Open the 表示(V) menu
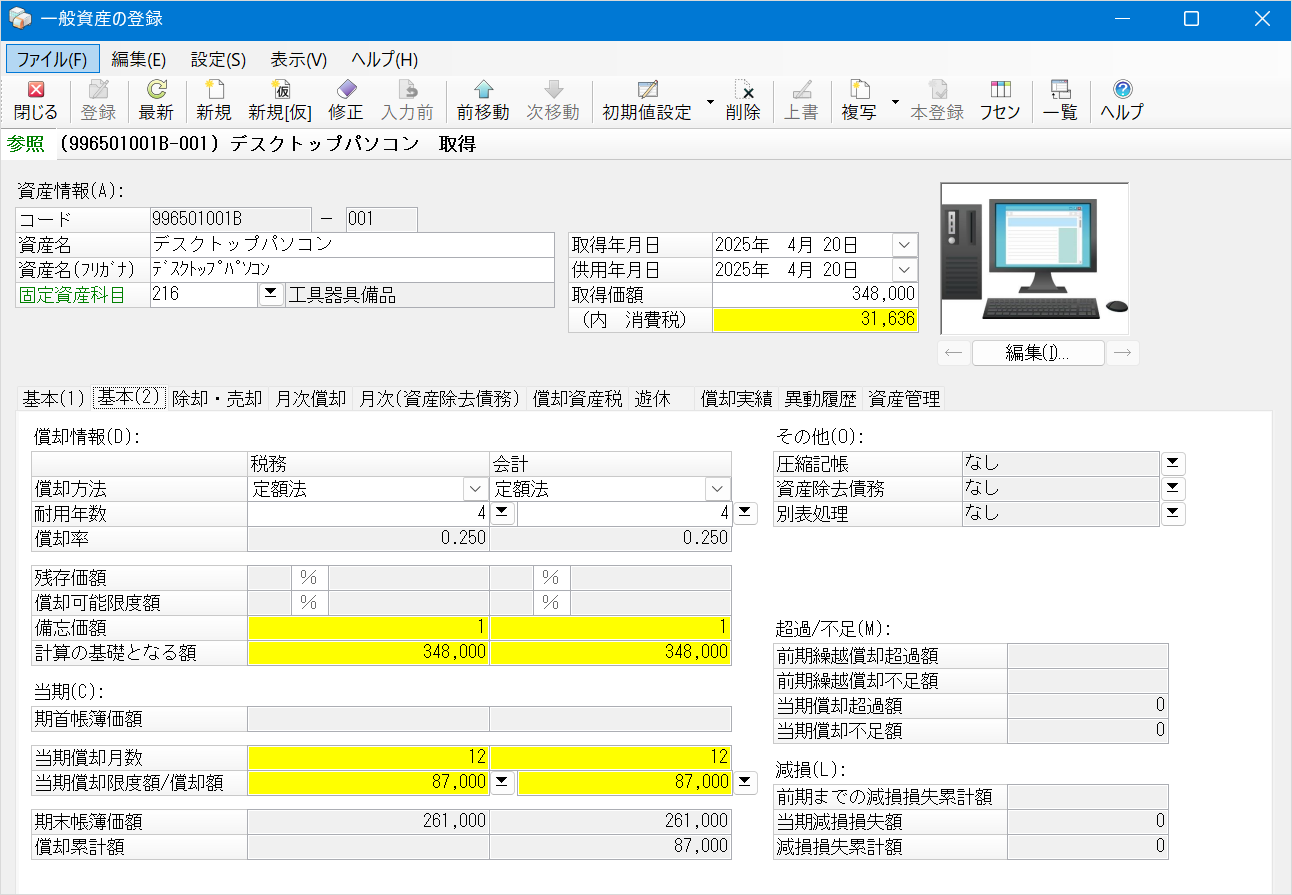The width and height of the screenshot is (1292, 895). tap(299, 59)
